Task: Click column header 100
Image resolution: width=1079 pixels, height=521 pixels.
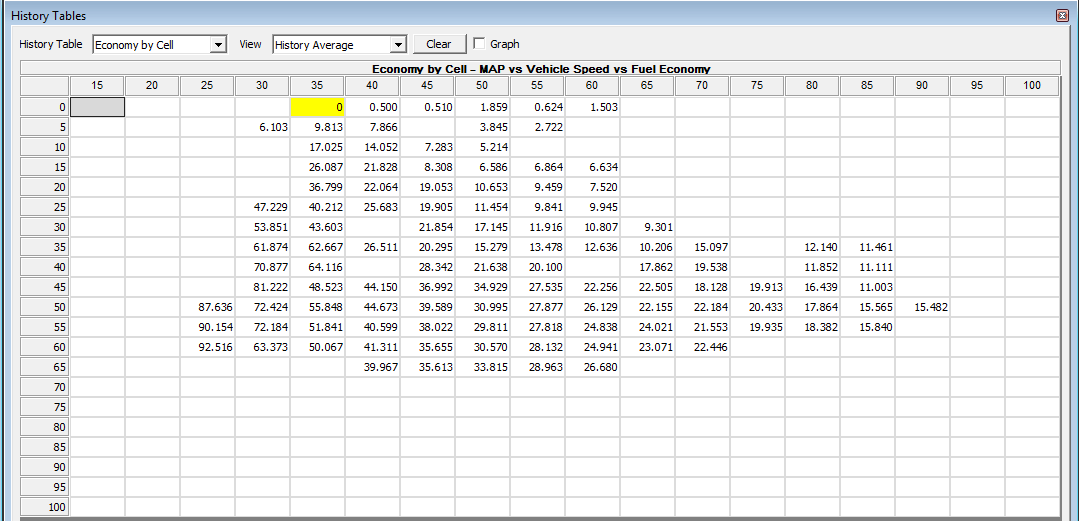Action: coord(1031,86)
